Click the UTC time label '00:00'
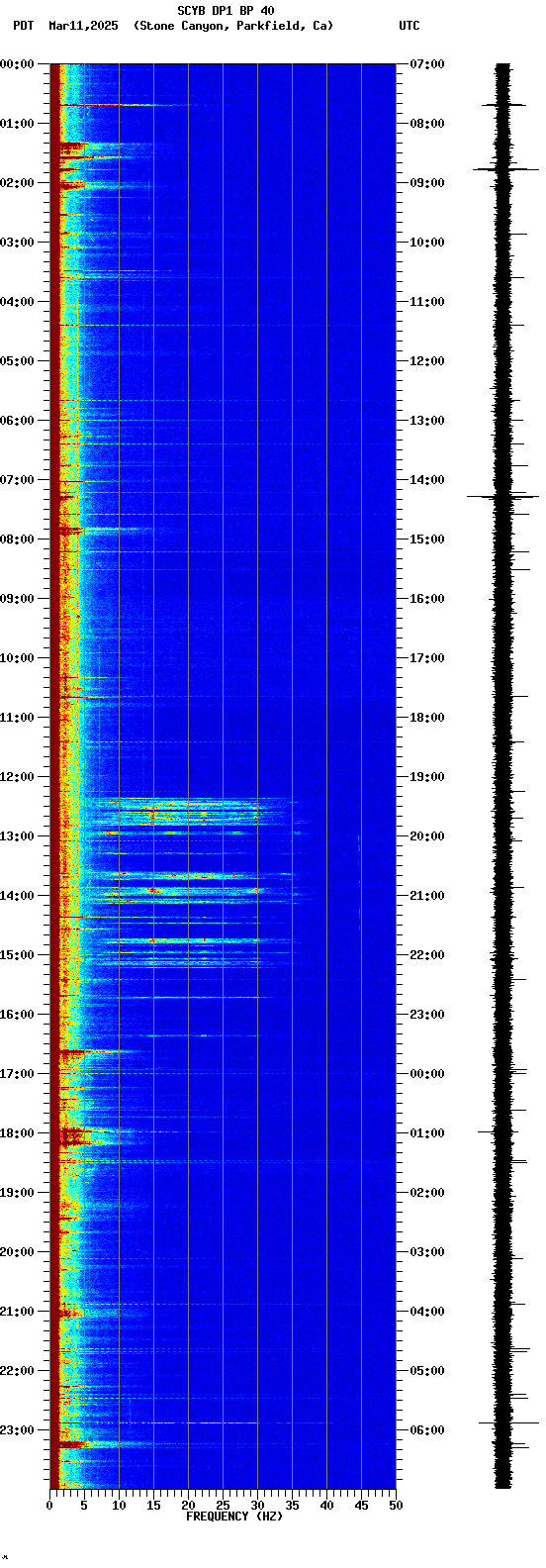The image size is (546, 1568). (x=427, y=1074)
